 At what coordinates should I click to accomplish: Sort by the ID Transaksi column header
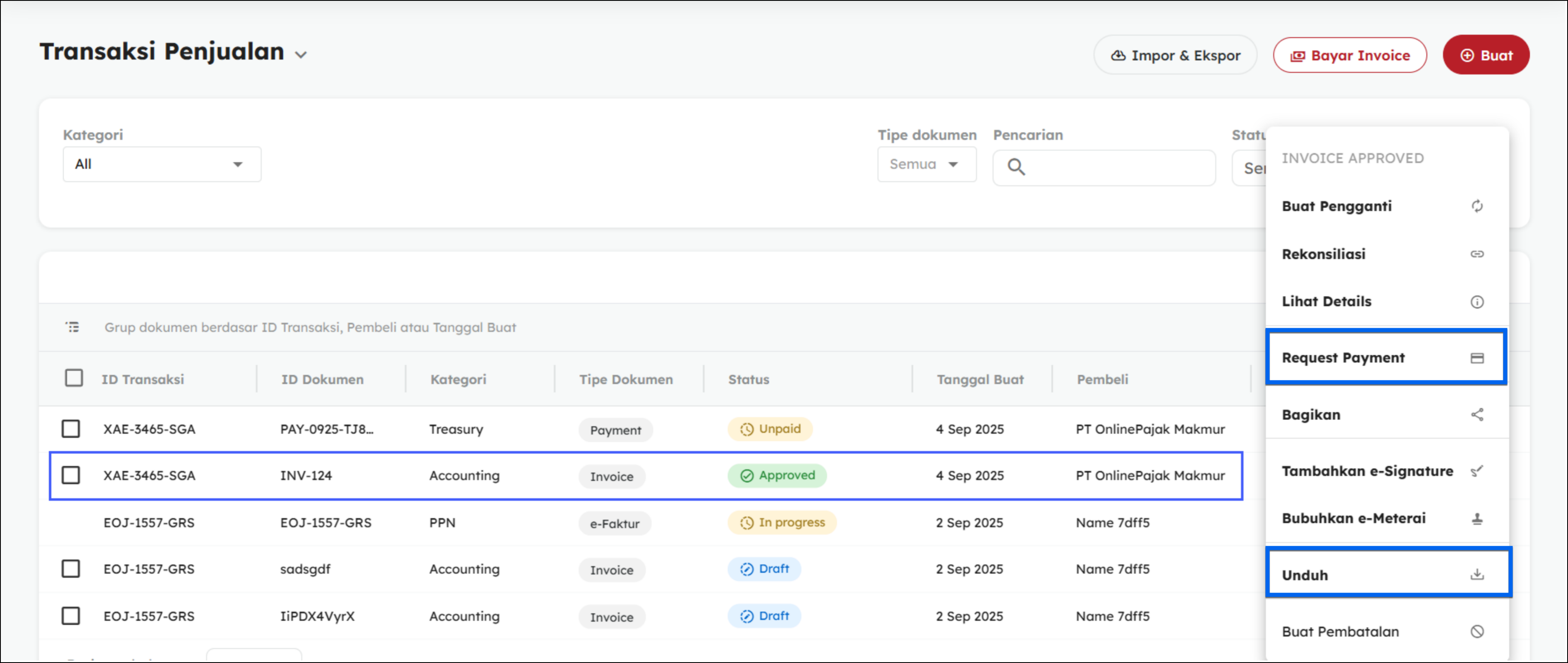coord(142,379)
